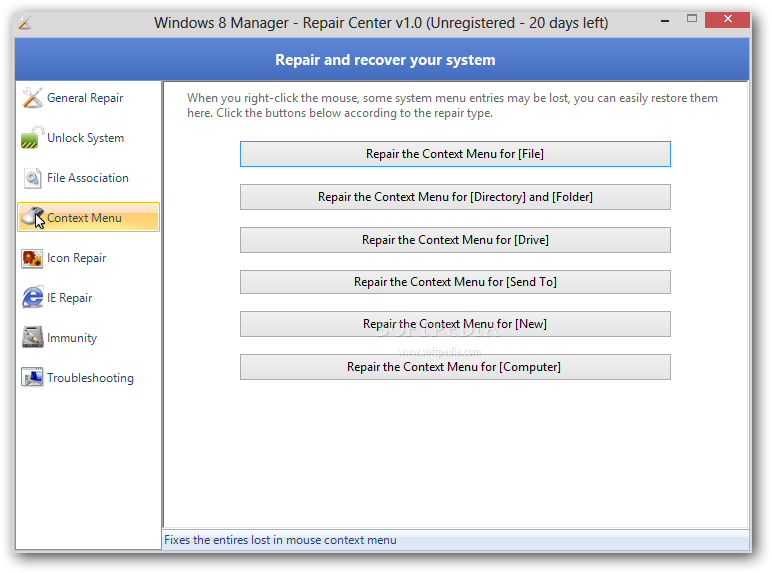772x573 pixels.
Task: Repair the Context Menu for Drive
Action: 455,240
